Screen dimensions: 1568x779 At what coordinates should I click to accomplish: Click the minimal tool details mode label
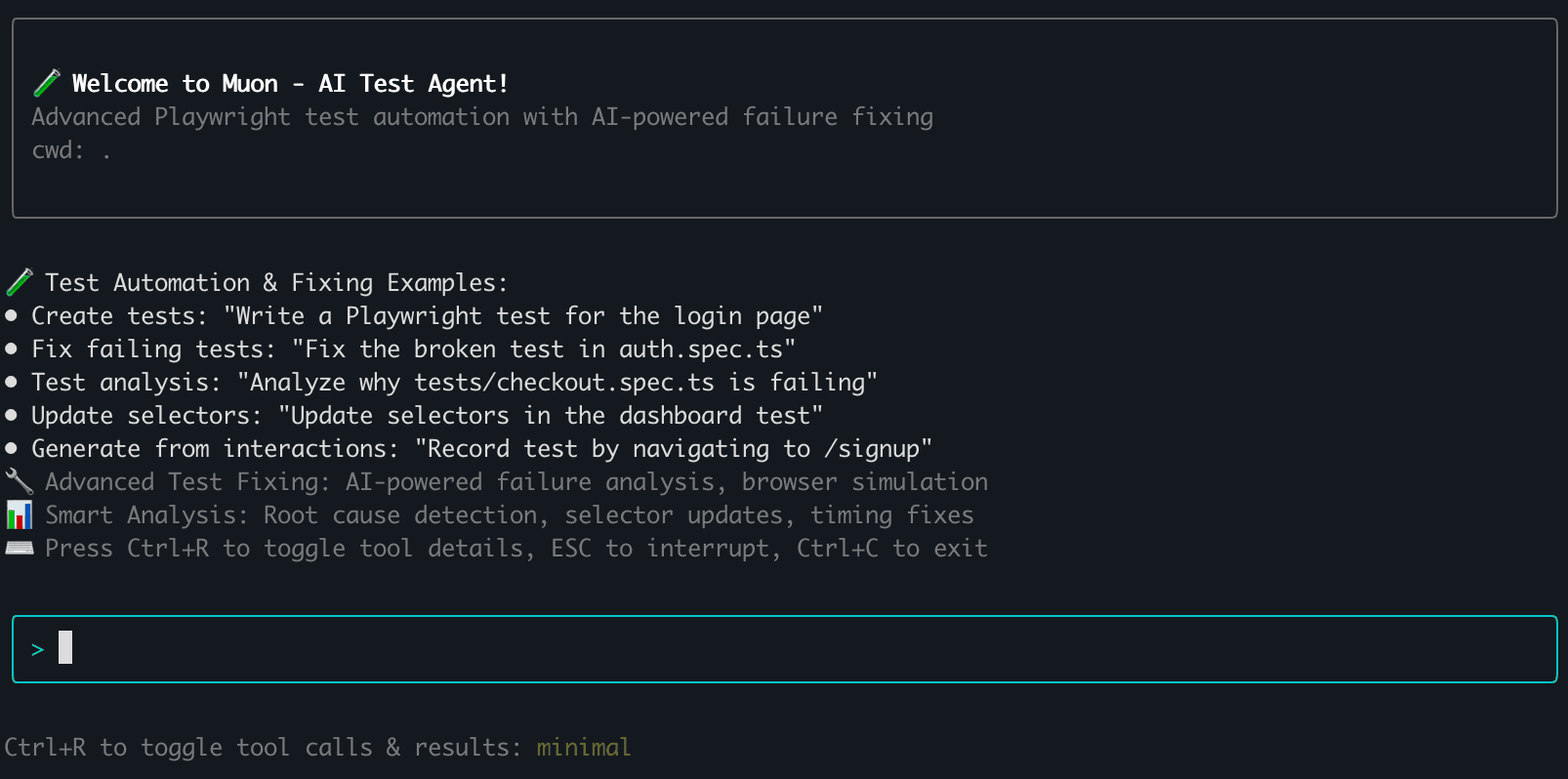click(583, 747)
